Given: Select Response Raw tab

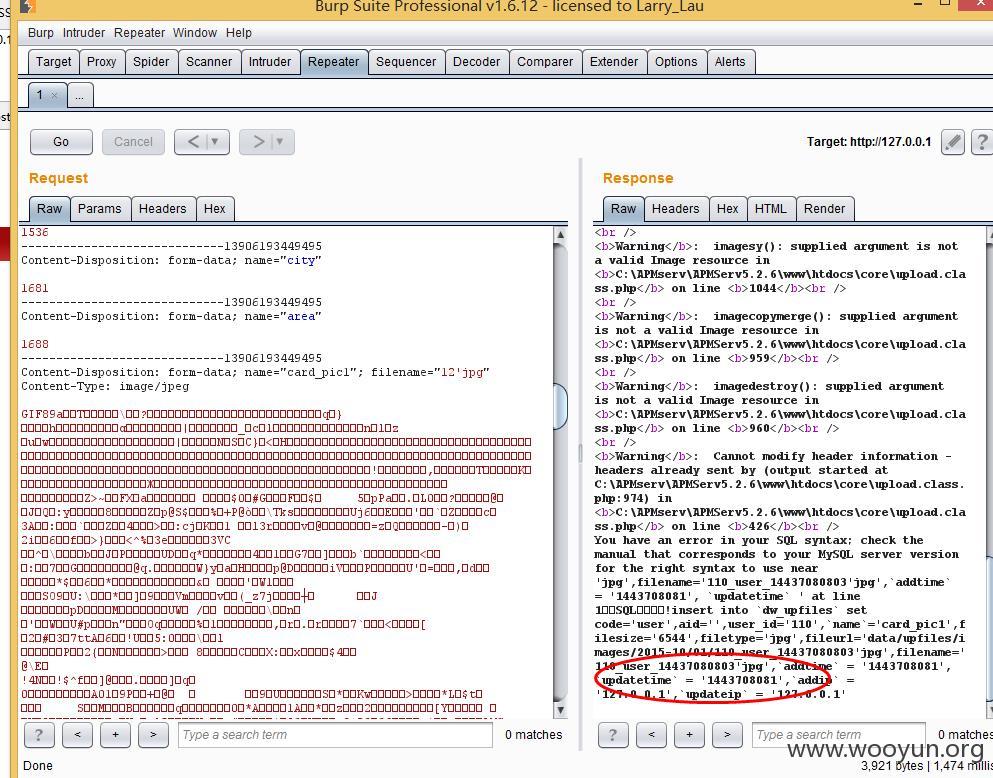Looking at the screenshot, I should pos(623,209).
